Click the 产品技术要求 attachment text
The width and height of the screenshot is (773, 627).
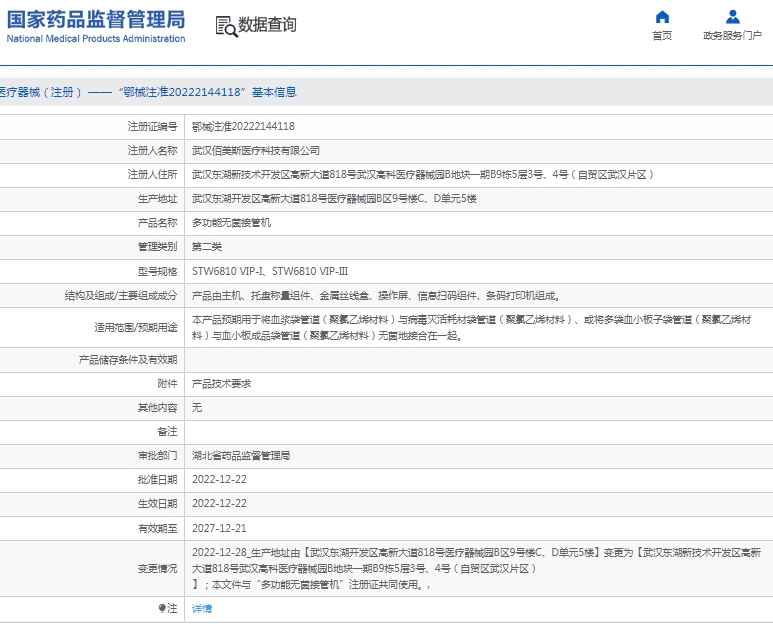click(x=221, y=383)
